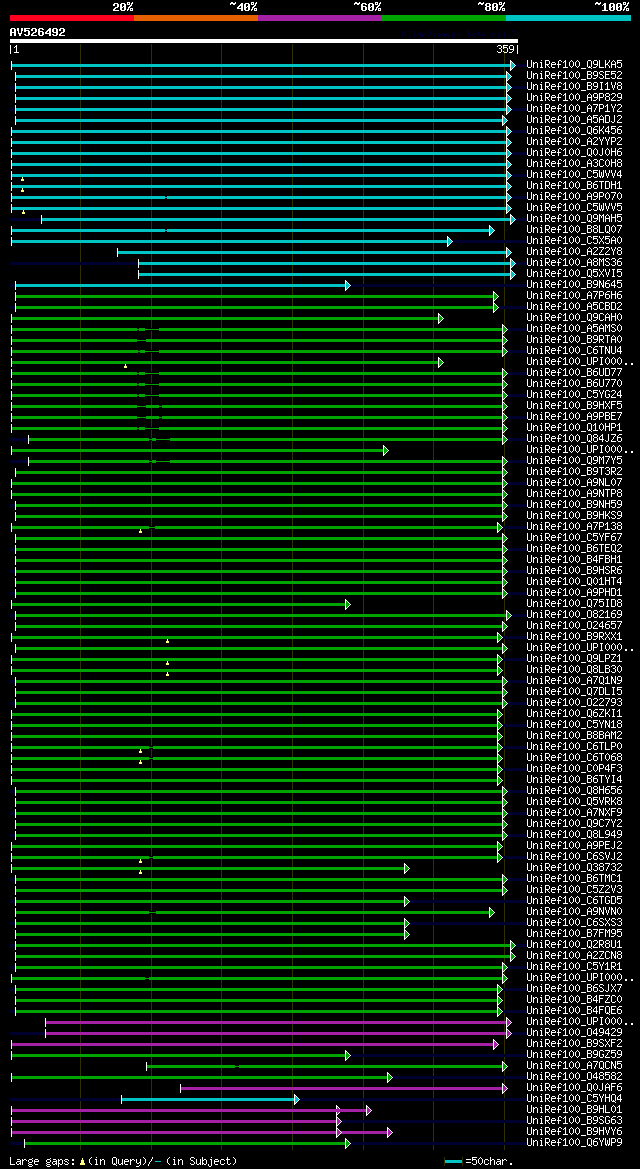The width and height of the screenshot is (640, 1169).
Task: Select hit label UniRef100_Q9C7Y2
Action: (574, 823)
